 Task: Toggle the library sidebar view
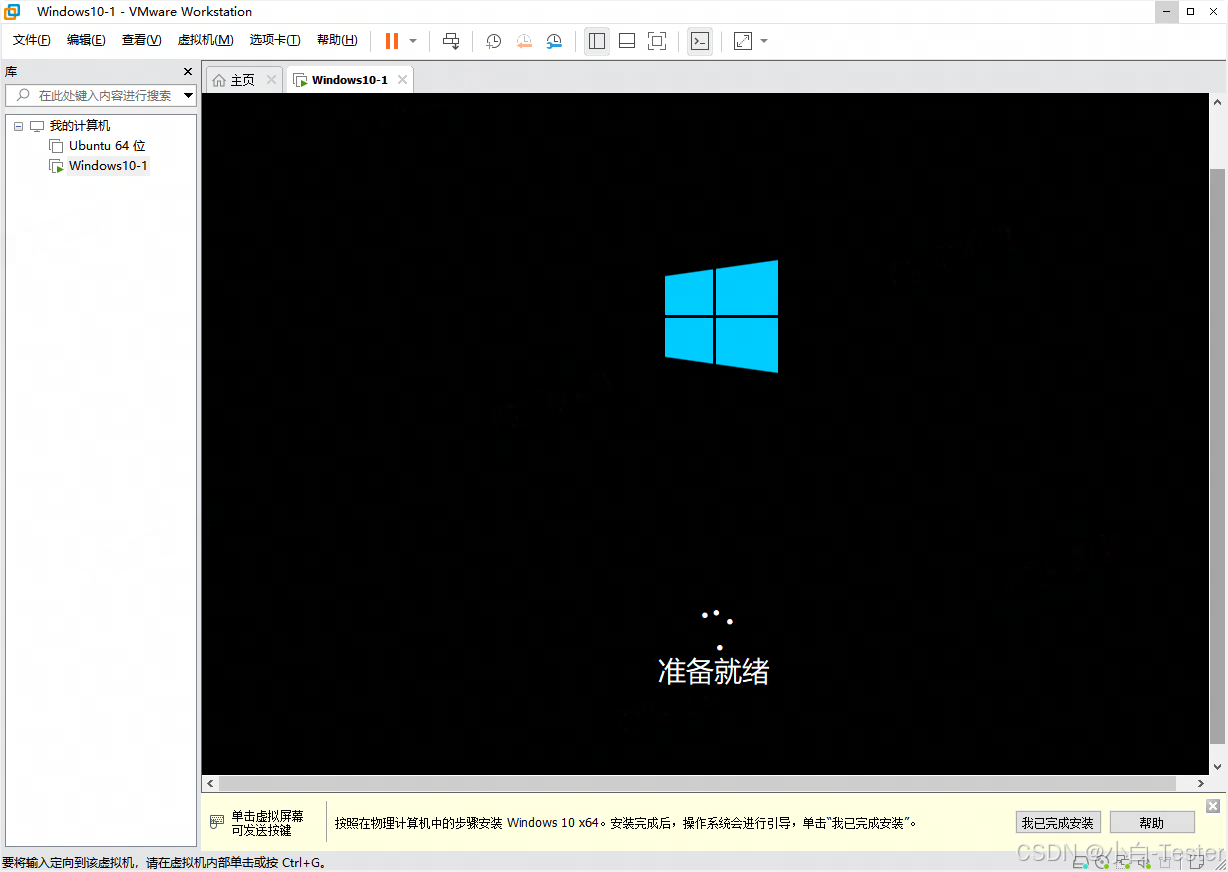597,41
